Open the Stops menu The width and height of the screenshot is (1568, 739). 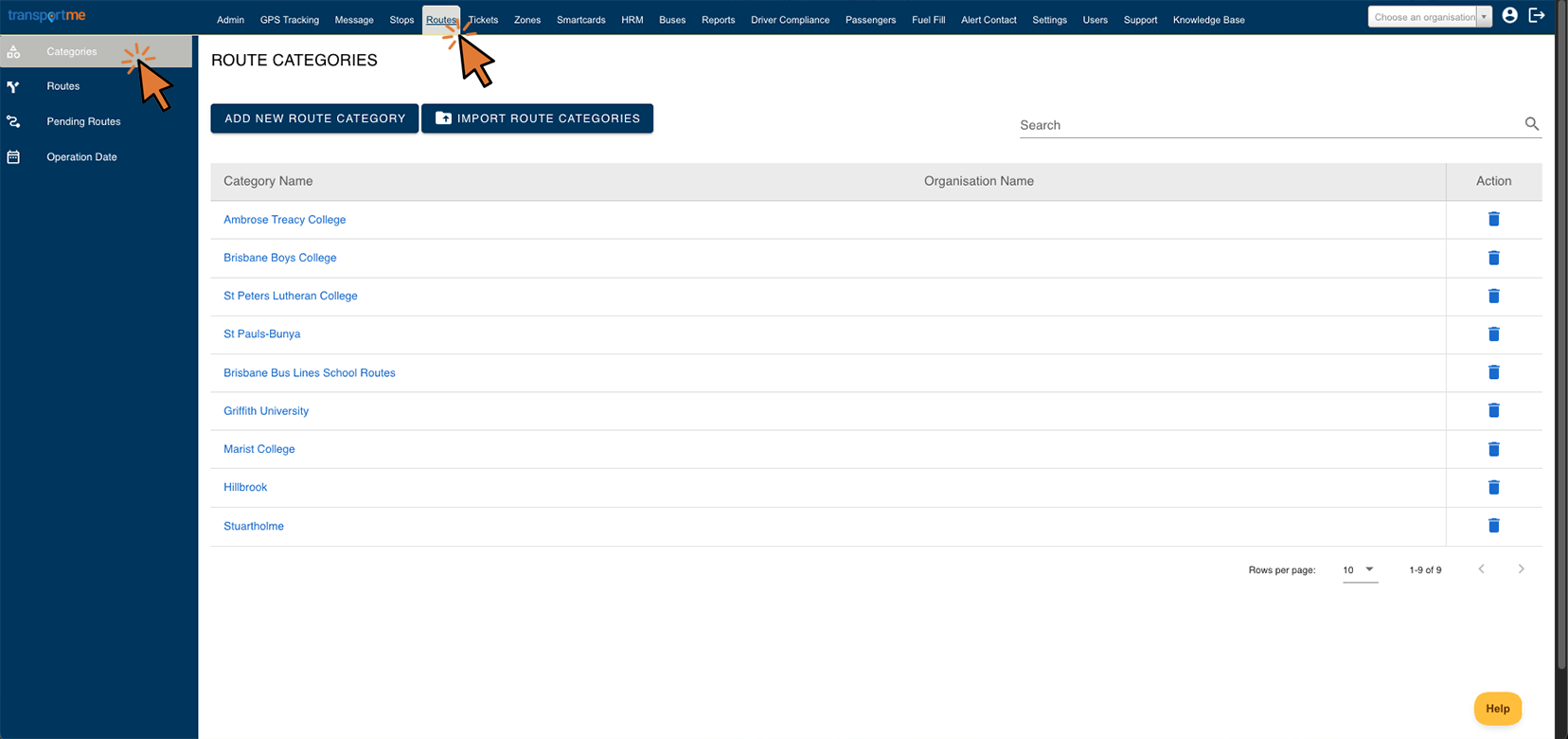(401, 20)
